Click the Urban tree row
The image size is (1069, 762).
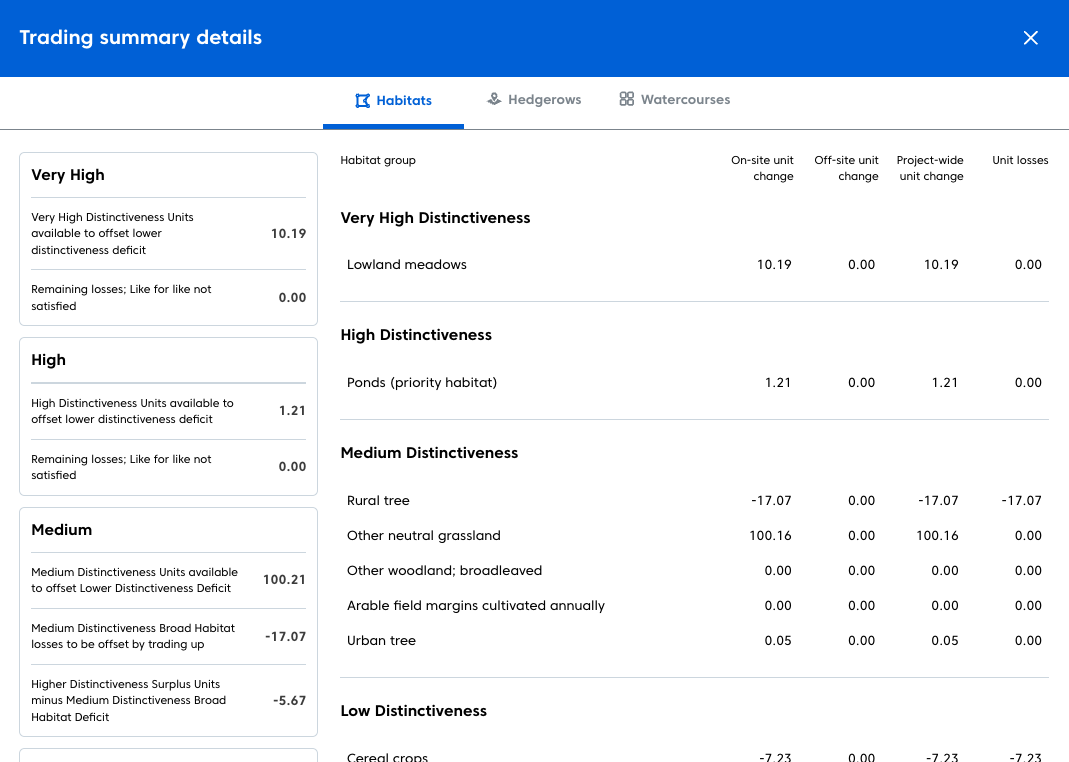(x=381, y=641)
